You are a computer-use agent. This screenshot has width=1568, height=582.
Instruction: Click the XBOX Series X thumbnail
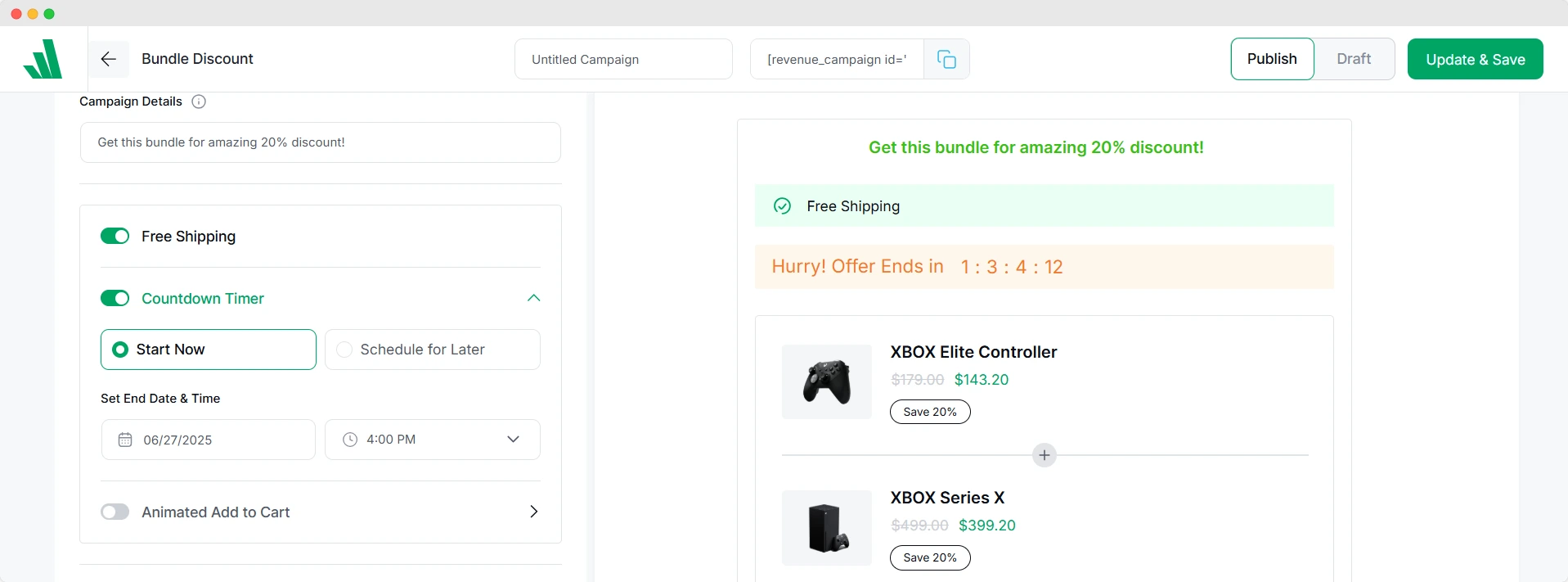827,528
